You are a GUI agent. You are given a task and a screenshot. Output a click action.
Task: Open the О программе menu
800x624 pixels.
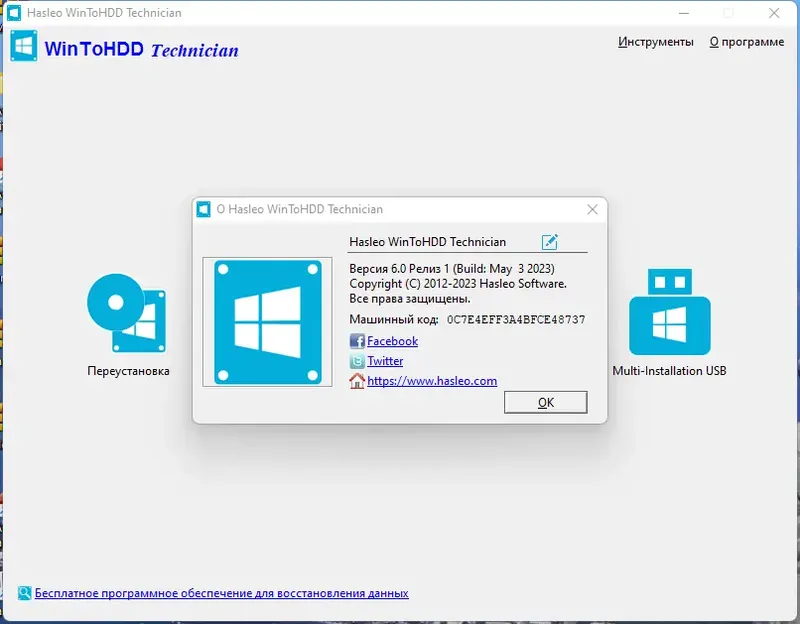pos(746,42)
